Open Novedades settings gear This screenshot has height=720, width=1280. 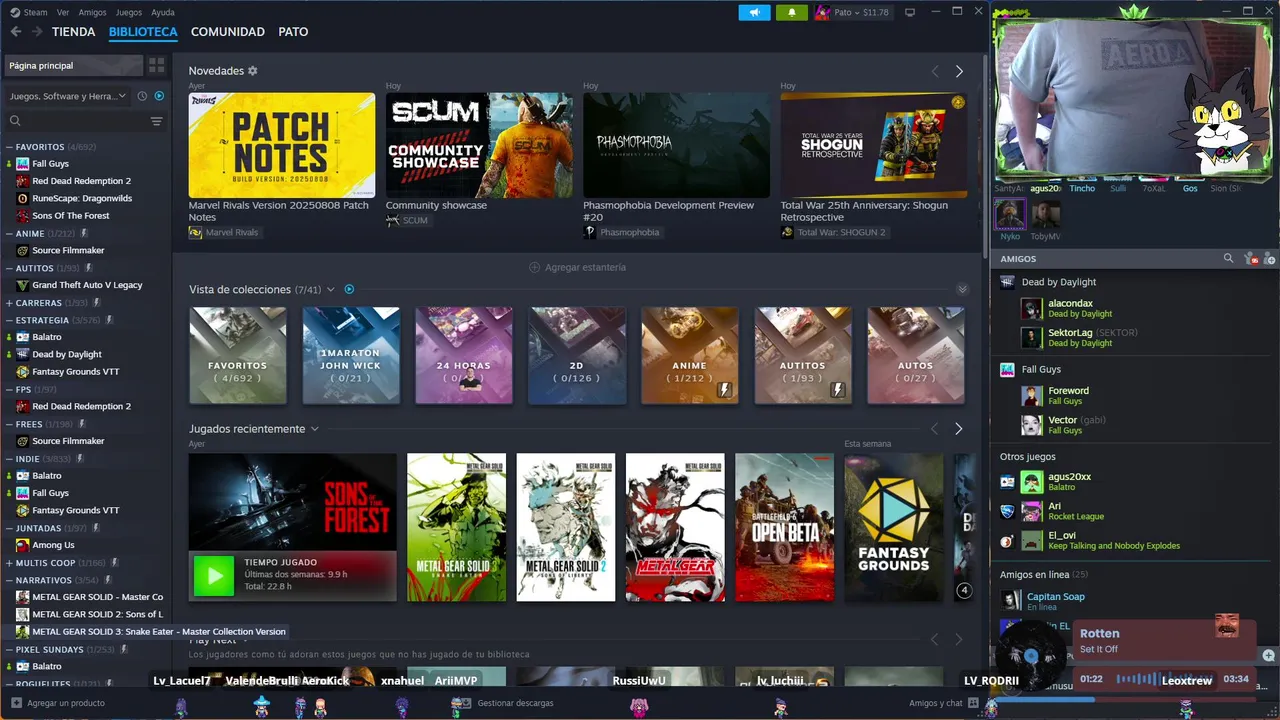(253, 71)
